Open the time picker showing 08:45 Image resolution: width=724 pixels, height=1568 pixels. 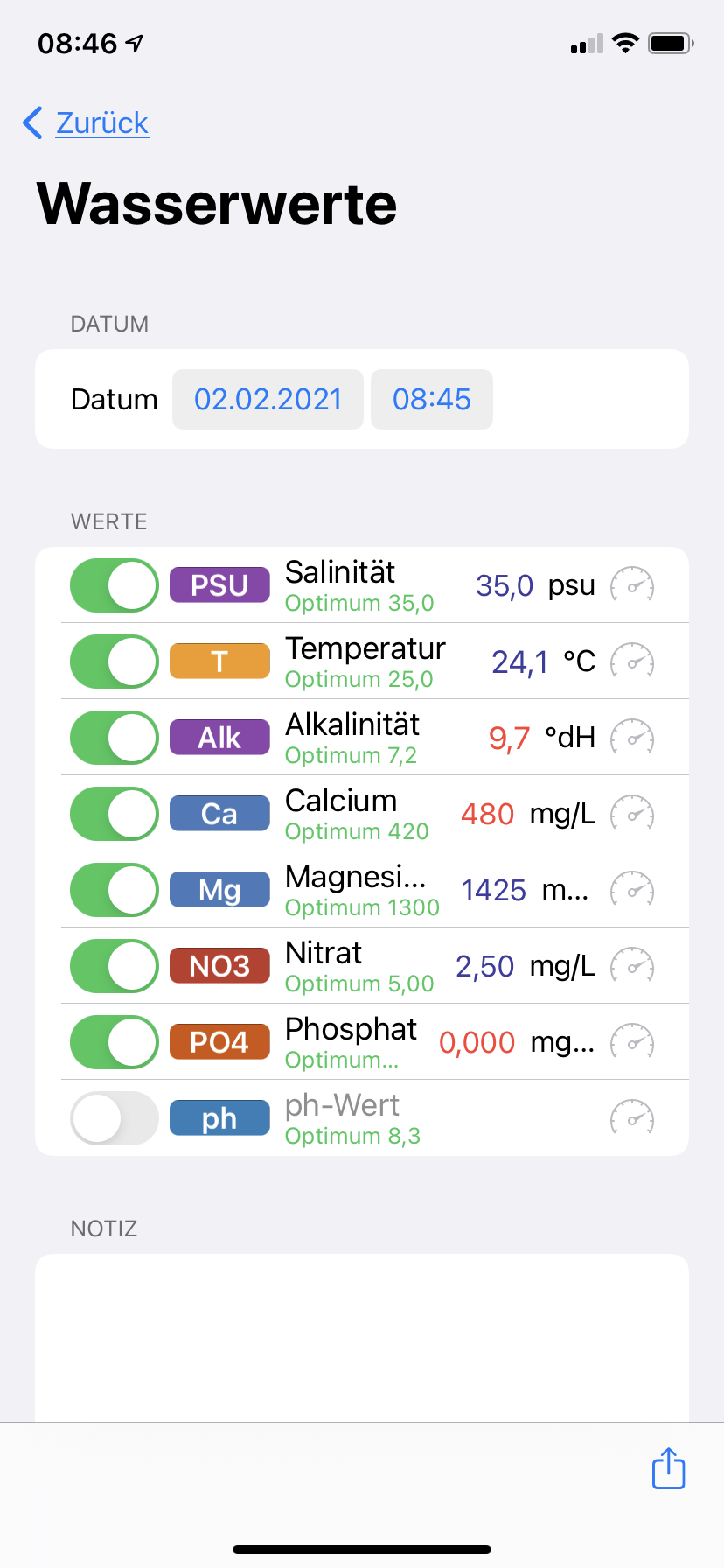tap(432, 400)
